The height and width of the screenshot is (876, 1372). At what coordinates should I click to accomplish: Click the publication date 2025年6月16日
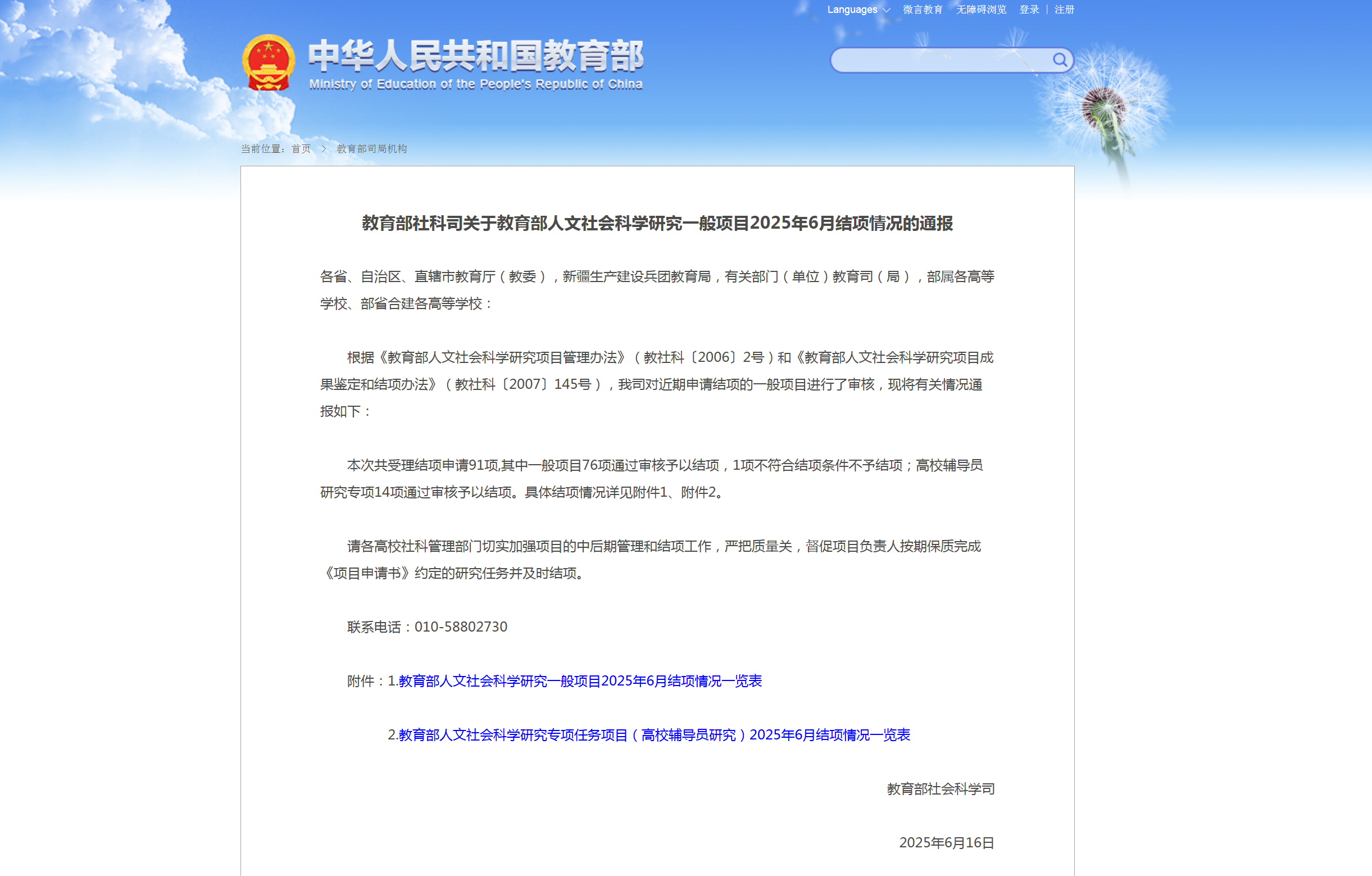click(x=946, y=843)
